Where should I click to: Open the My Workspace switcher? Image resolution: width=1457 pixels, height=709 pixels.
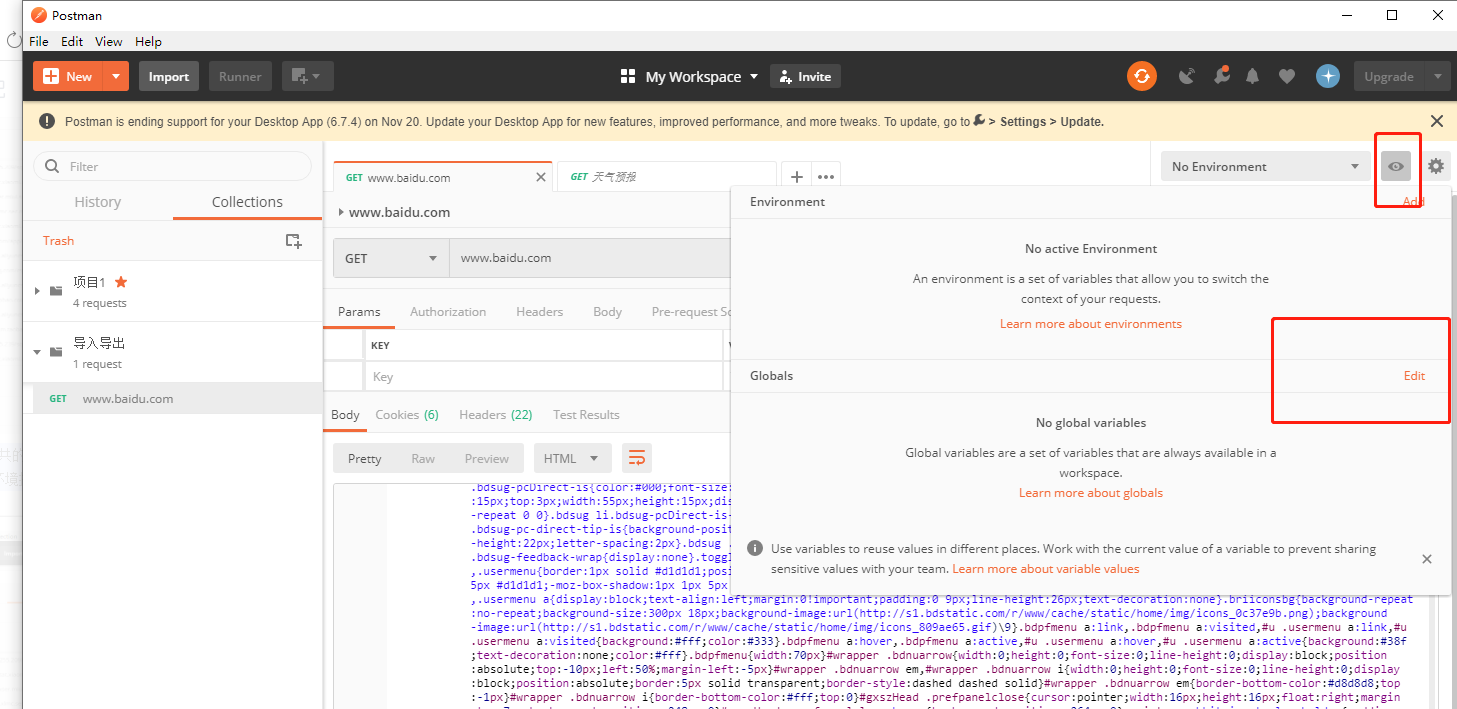pos(690,77)
